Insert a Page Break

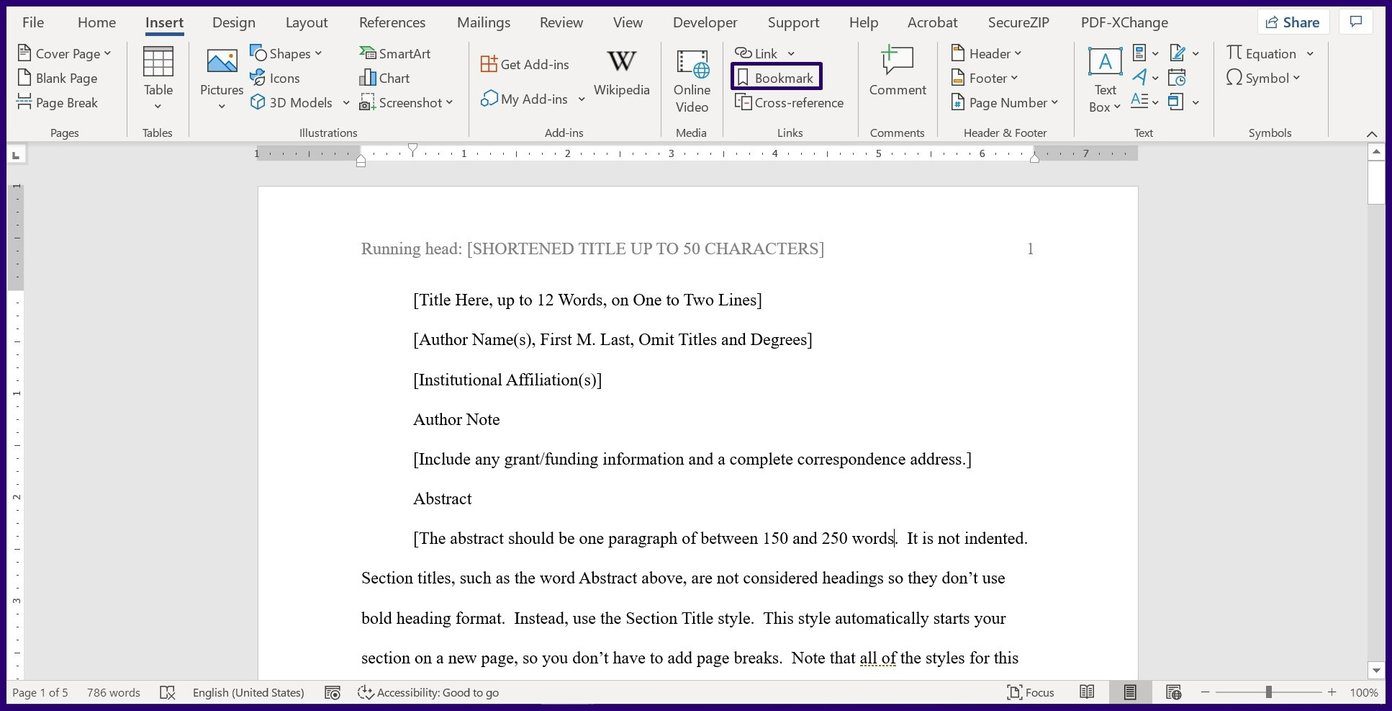coord(57,102)
